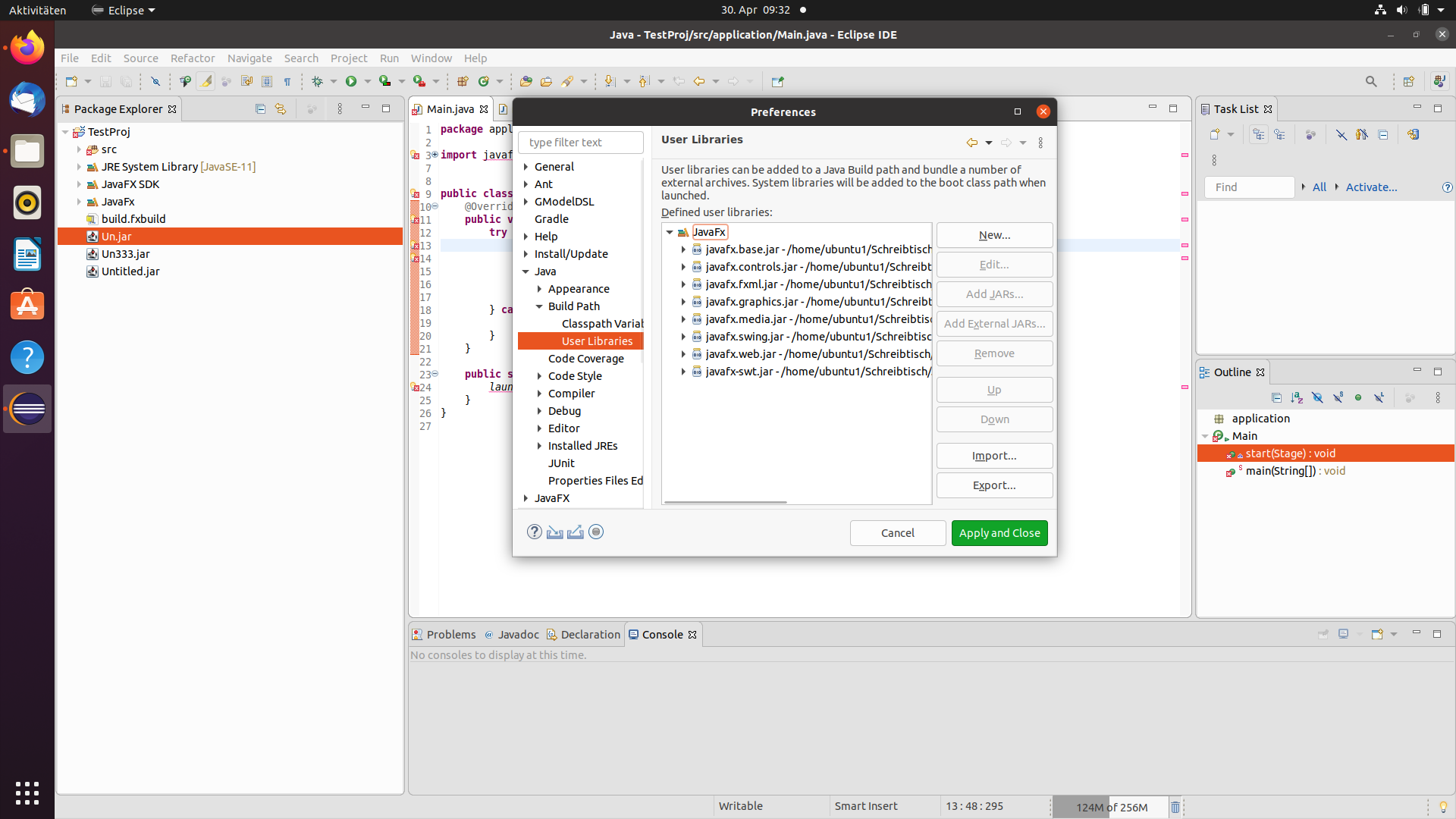Viewport: 1456px width, 819px height.
Task: Click the Cancel button
Action: click(x=898, y=533)
